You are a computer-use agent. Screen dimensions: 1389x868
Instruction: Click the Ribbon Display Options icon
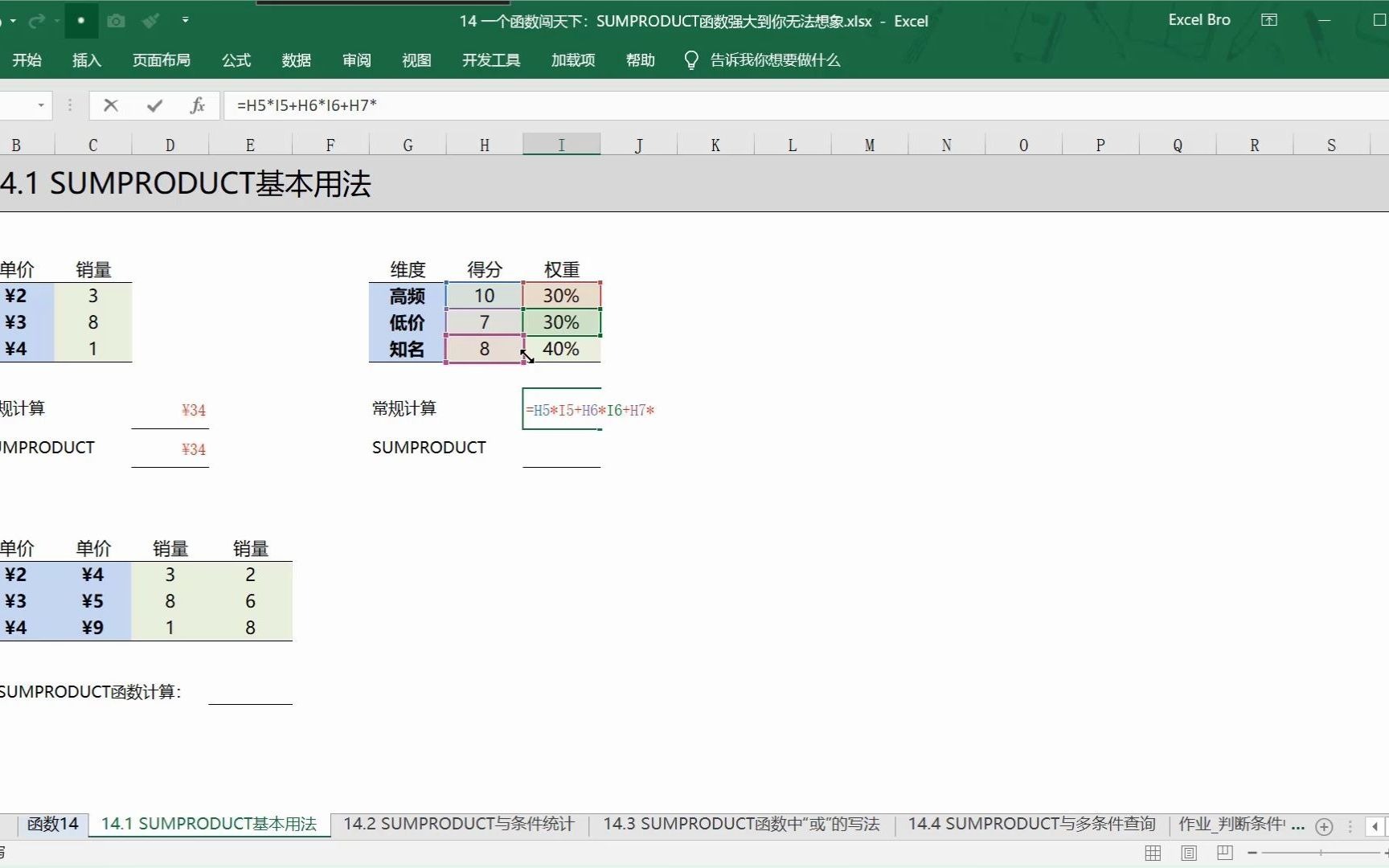(x=1269, y=20)
